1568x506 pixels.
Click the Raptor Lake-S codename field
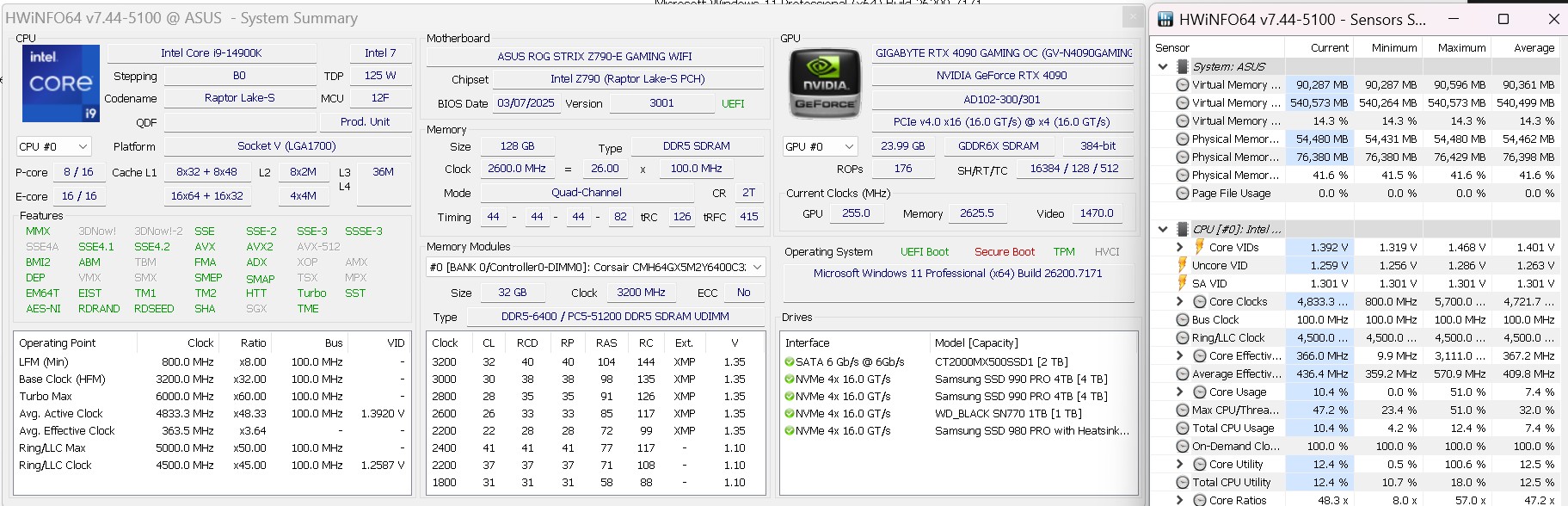click(240, 98)
